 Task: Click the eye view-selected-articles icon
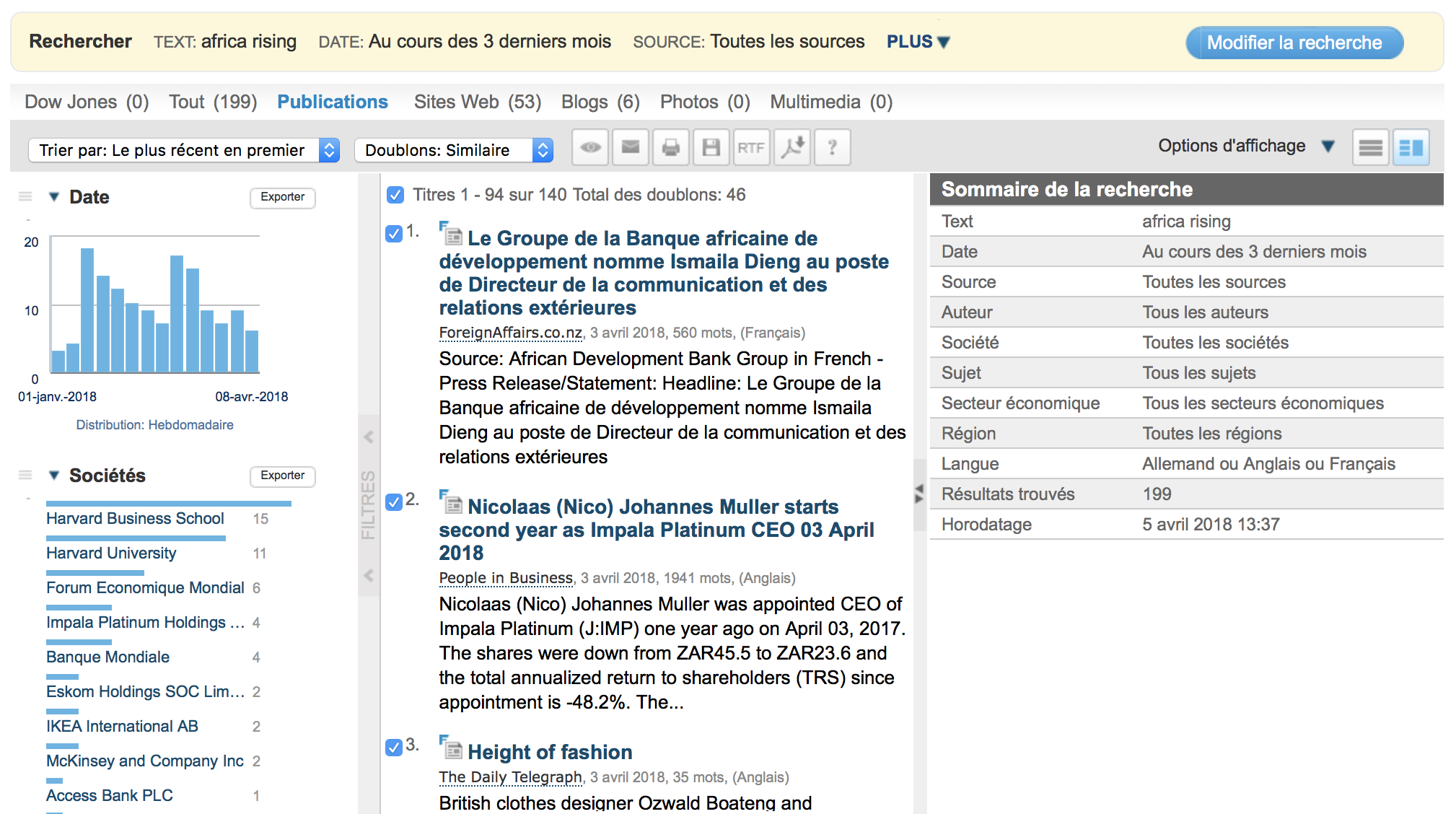590,148
